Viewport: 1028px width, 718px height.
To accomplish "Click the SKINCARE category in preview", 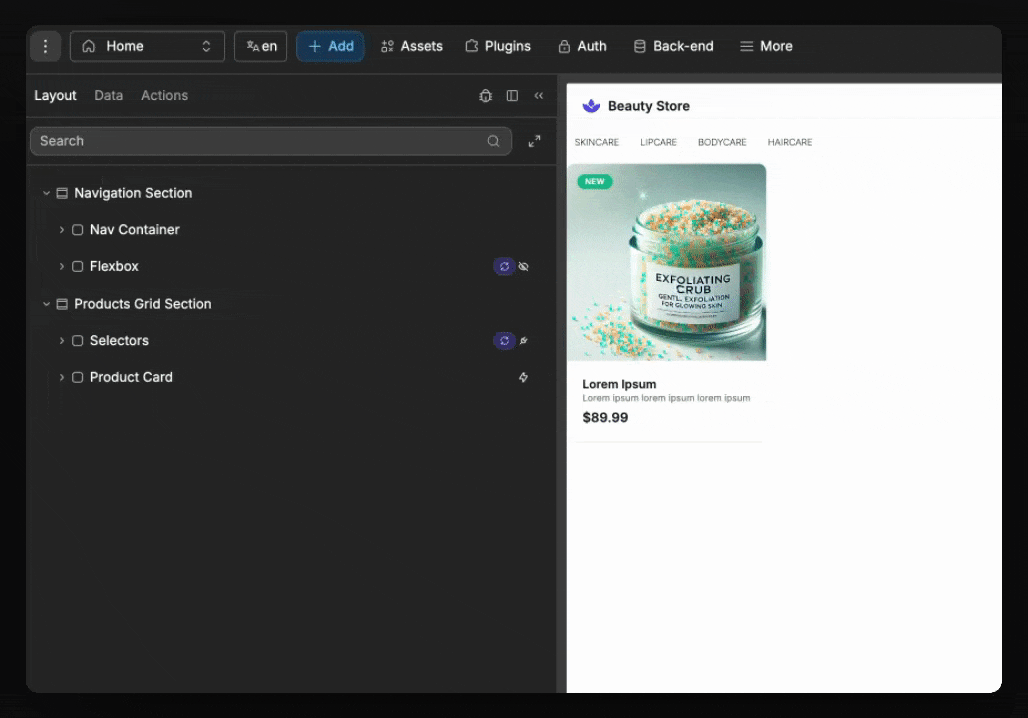I will pyautogui.click(x=596, y=143).
